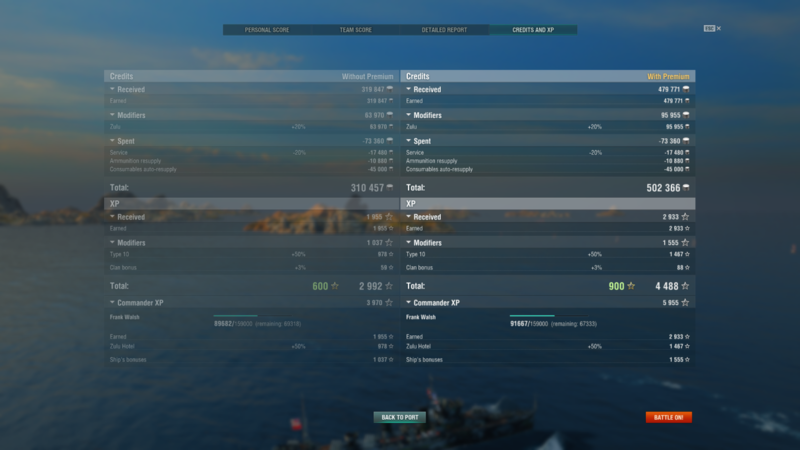This screenshot has height=450, width=800.
Task: Click the gold star beside 900 free XP
Action: pyautogui.click(x=631, y=286)
